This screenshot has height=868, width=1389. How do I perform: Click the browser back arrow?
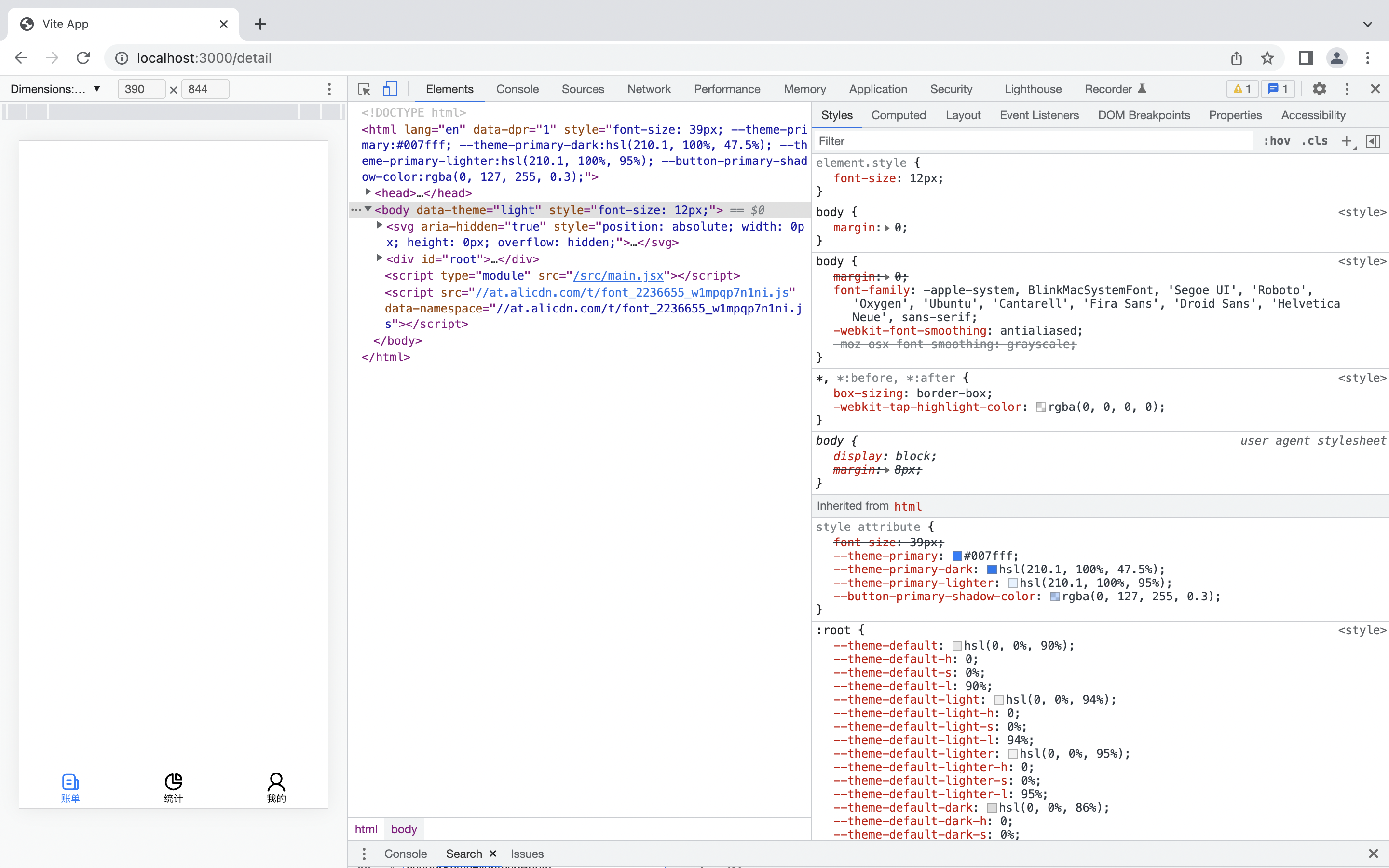(21, 58)
